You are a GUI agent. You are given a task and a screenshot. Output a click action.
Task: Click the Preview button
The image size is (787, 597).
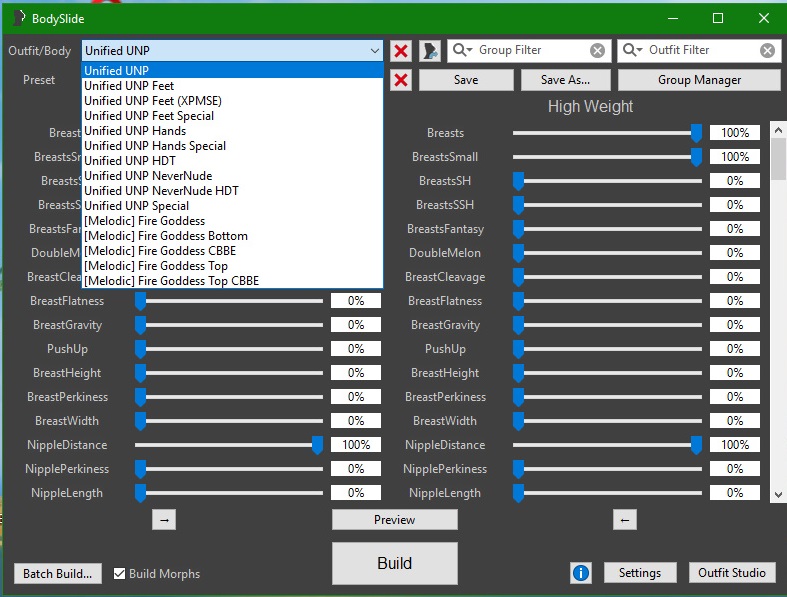point(395,520)
